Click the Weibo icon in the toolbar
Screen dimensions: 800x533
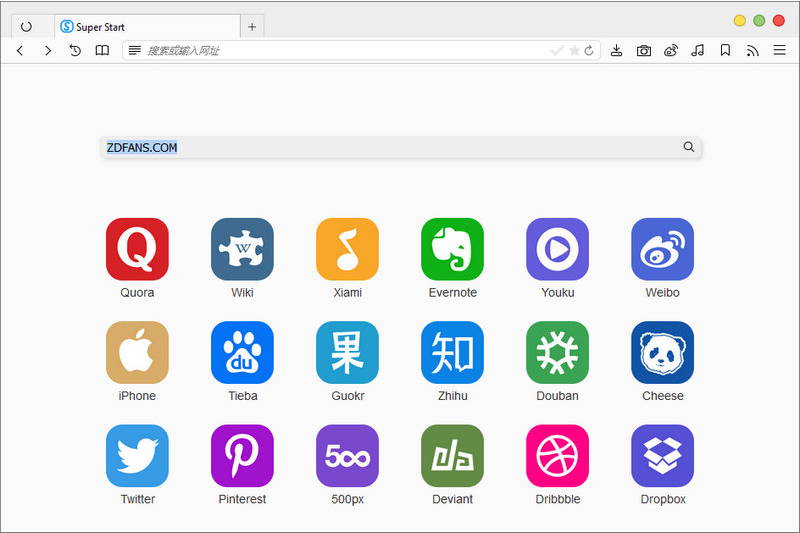point(671,50)
